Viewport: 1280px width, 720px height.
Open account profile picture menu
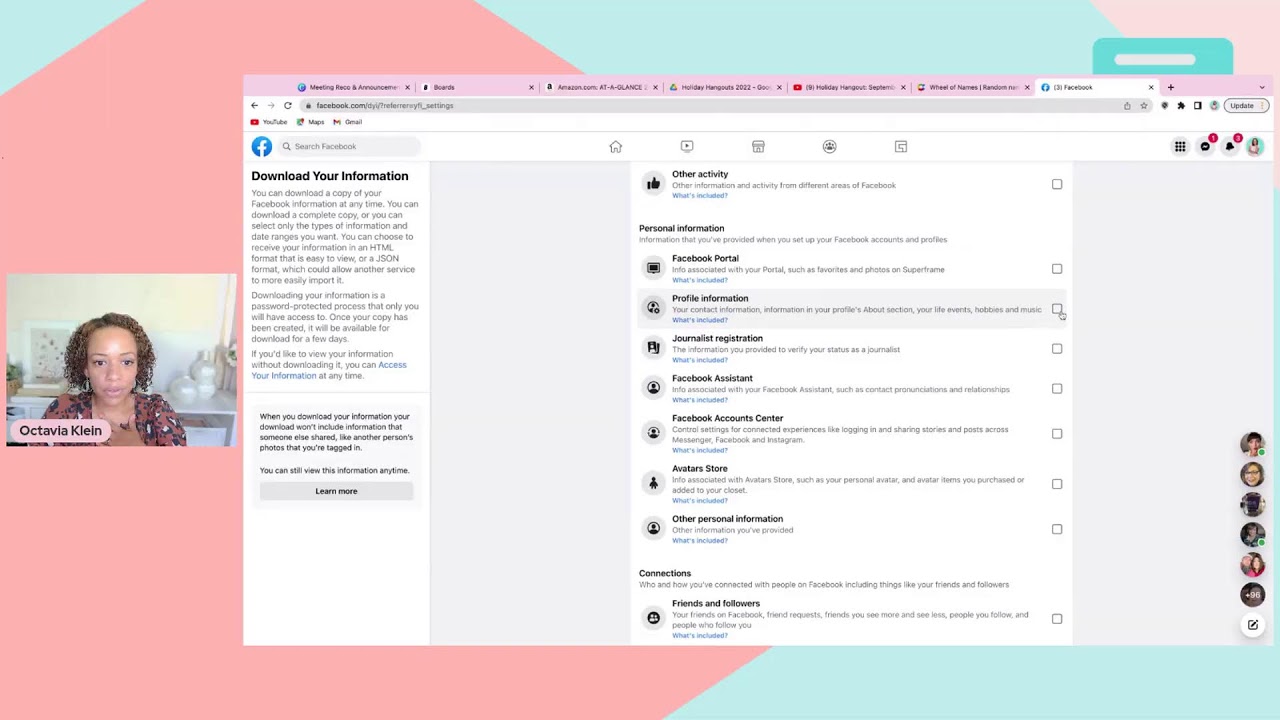click(x=1254, y=147)
